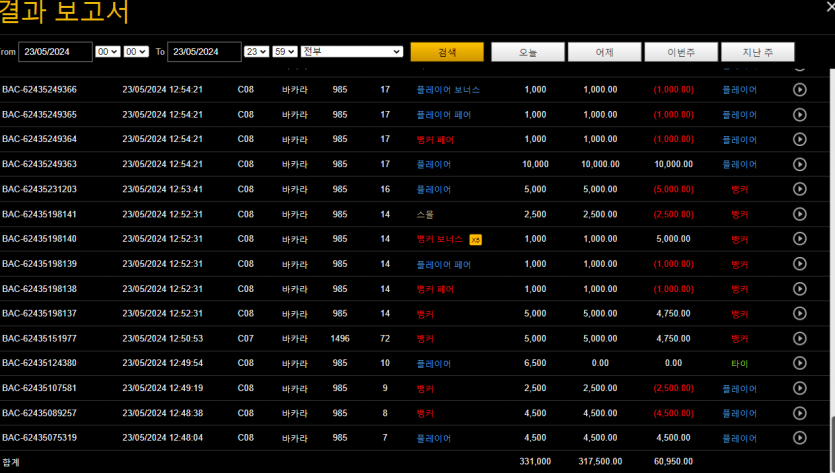
Task: Expand the 전부 filter dropdown
Action: 351,51
